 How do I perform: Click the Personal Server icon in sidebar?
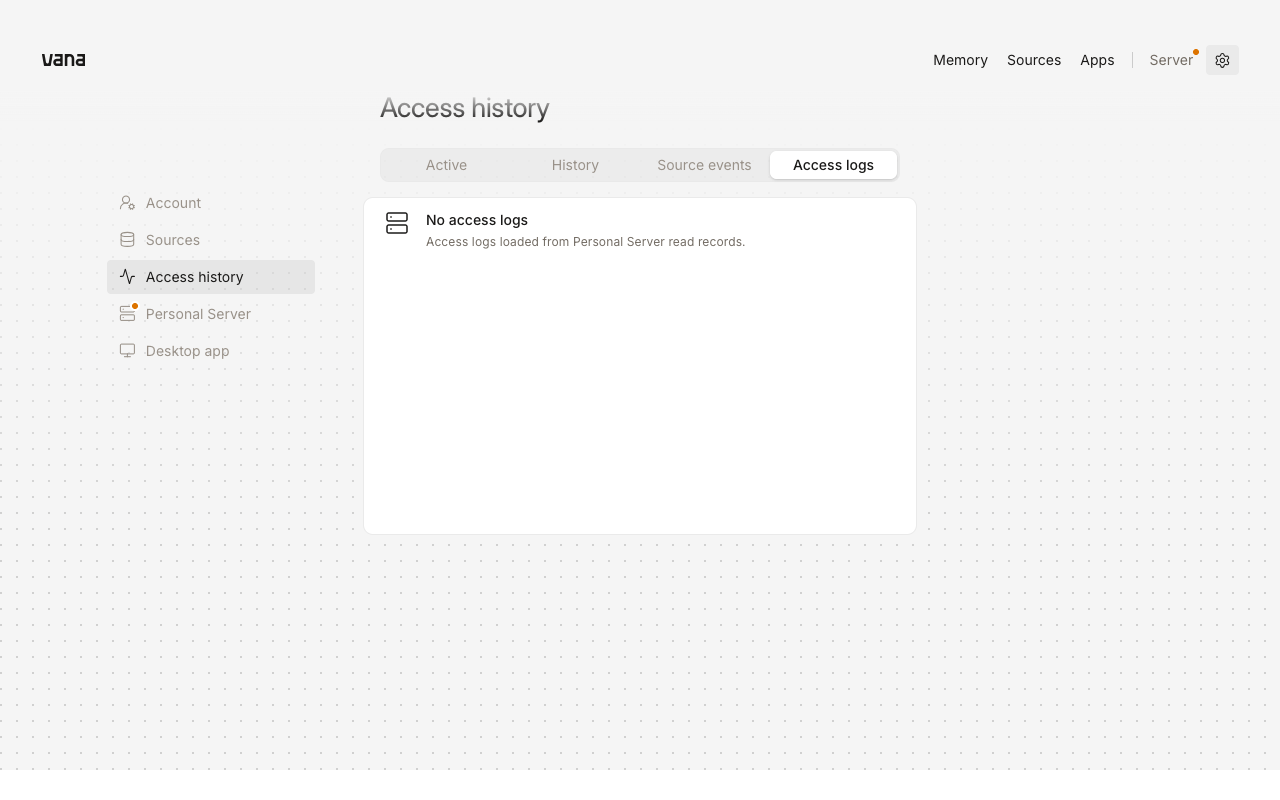pyautogui.click(x=127, y=314)
